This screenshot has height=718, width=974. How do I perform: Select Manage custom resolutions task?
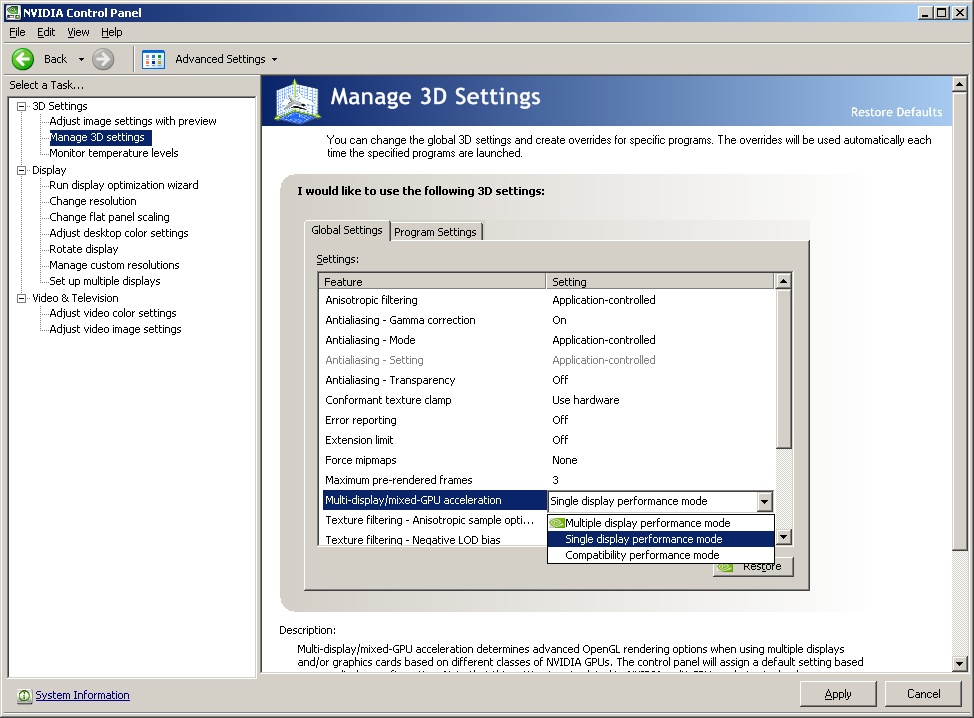click(x=114, y=265)
